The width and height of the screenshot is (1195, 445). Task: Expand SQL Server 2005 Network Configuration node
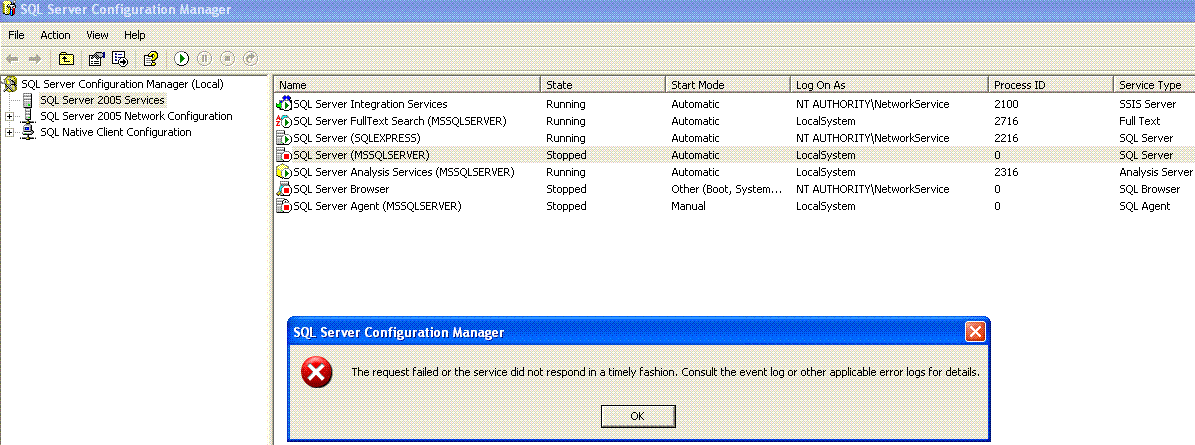click(x=9, y=117)
